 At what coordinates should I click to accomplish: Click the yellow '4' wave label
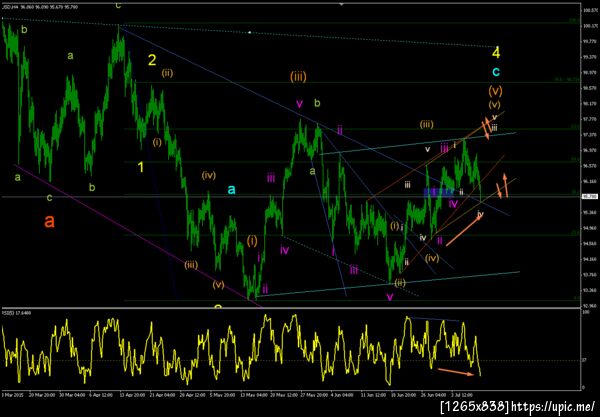496,52
